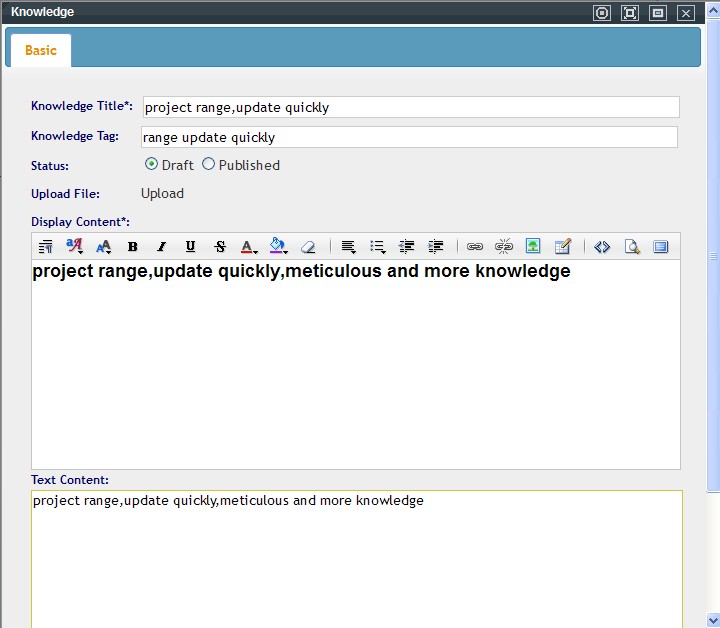This screenshot has width=720, height=628.
Task: Toggle bold formatting in the editor
Action: pos(132,247)
